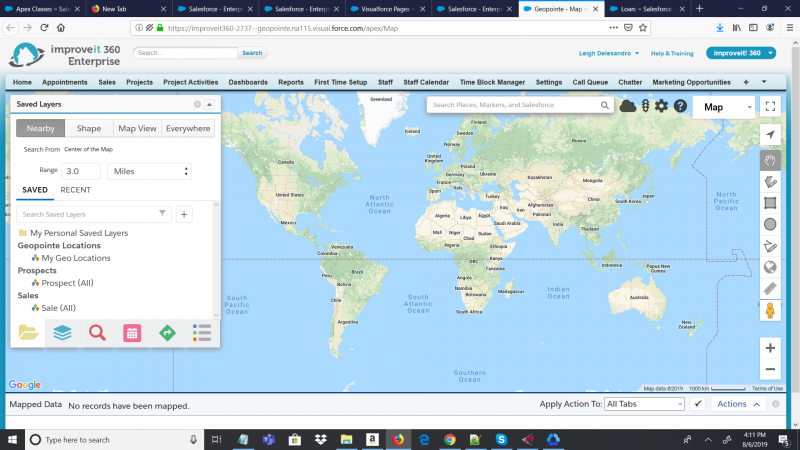Open the map settings gear icon
The image size is (800, 450).
pos(661,106)
